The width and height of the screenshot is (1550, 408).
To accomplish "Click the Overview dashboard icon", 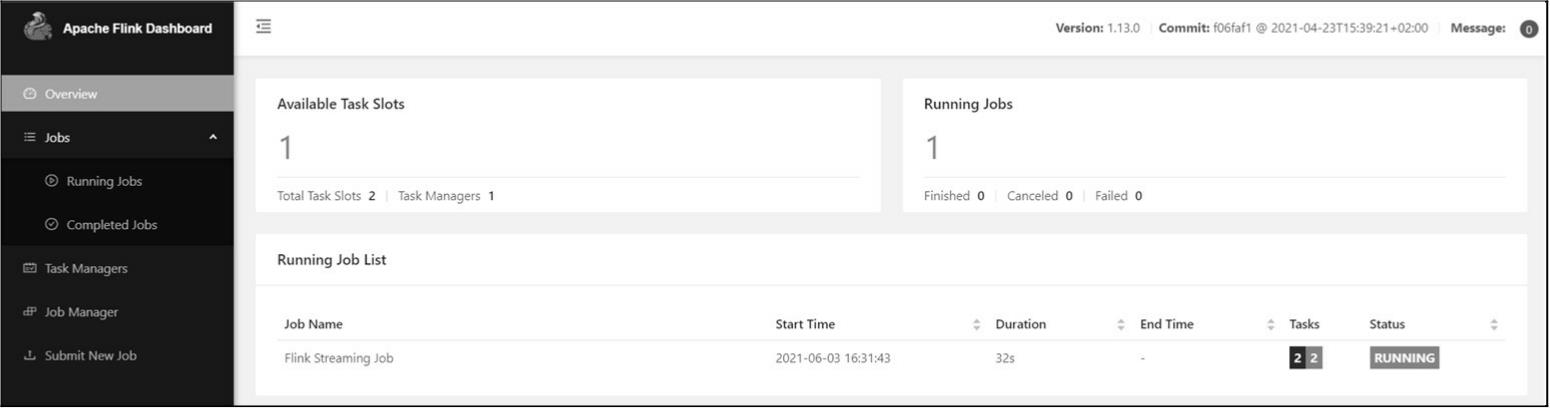I will (x=29, y=94).
